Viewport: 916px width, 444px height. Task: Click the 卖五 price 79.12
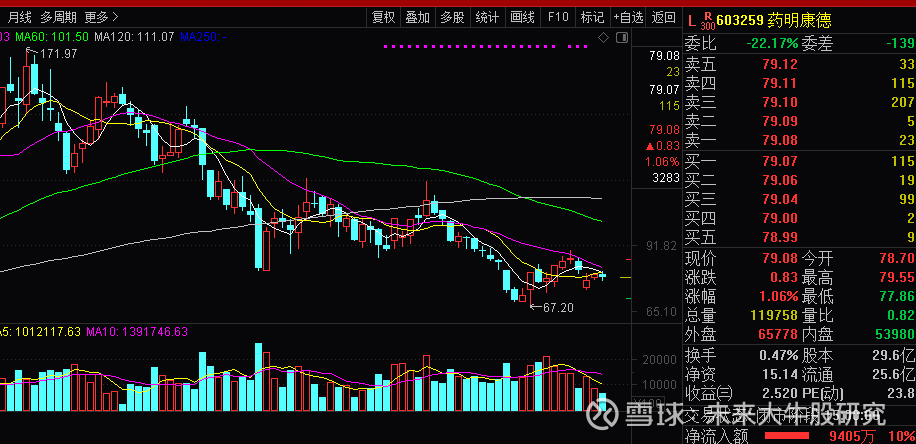click(779, 64)
